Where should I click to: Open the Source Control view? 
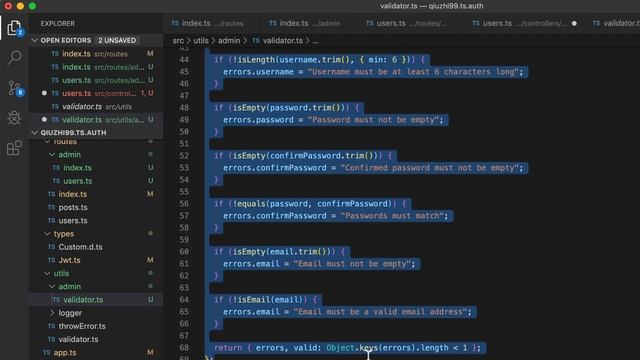click(14, 88)
